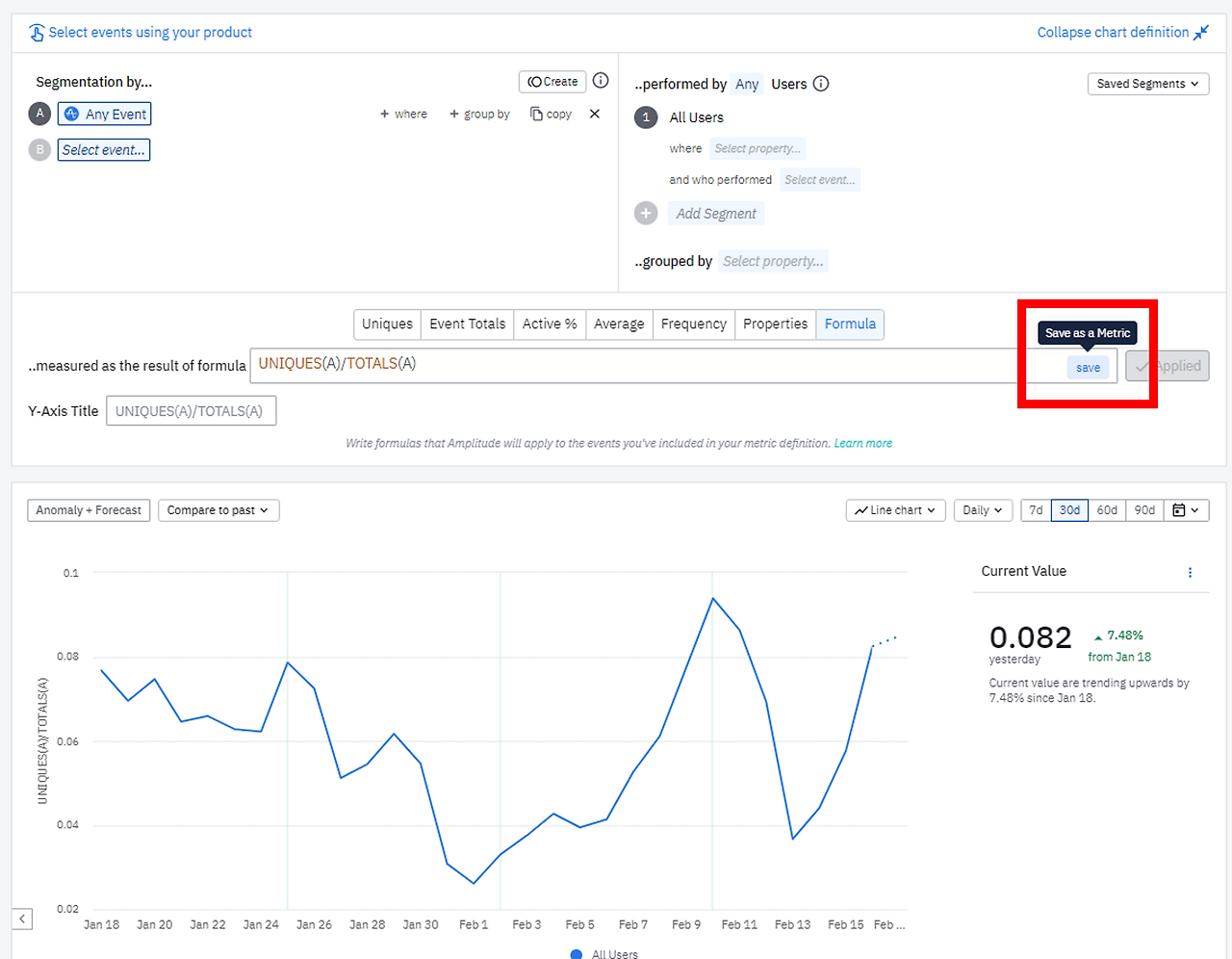Open the Learn more link
Screen dimensions: 1232x959
click(863, 444)
